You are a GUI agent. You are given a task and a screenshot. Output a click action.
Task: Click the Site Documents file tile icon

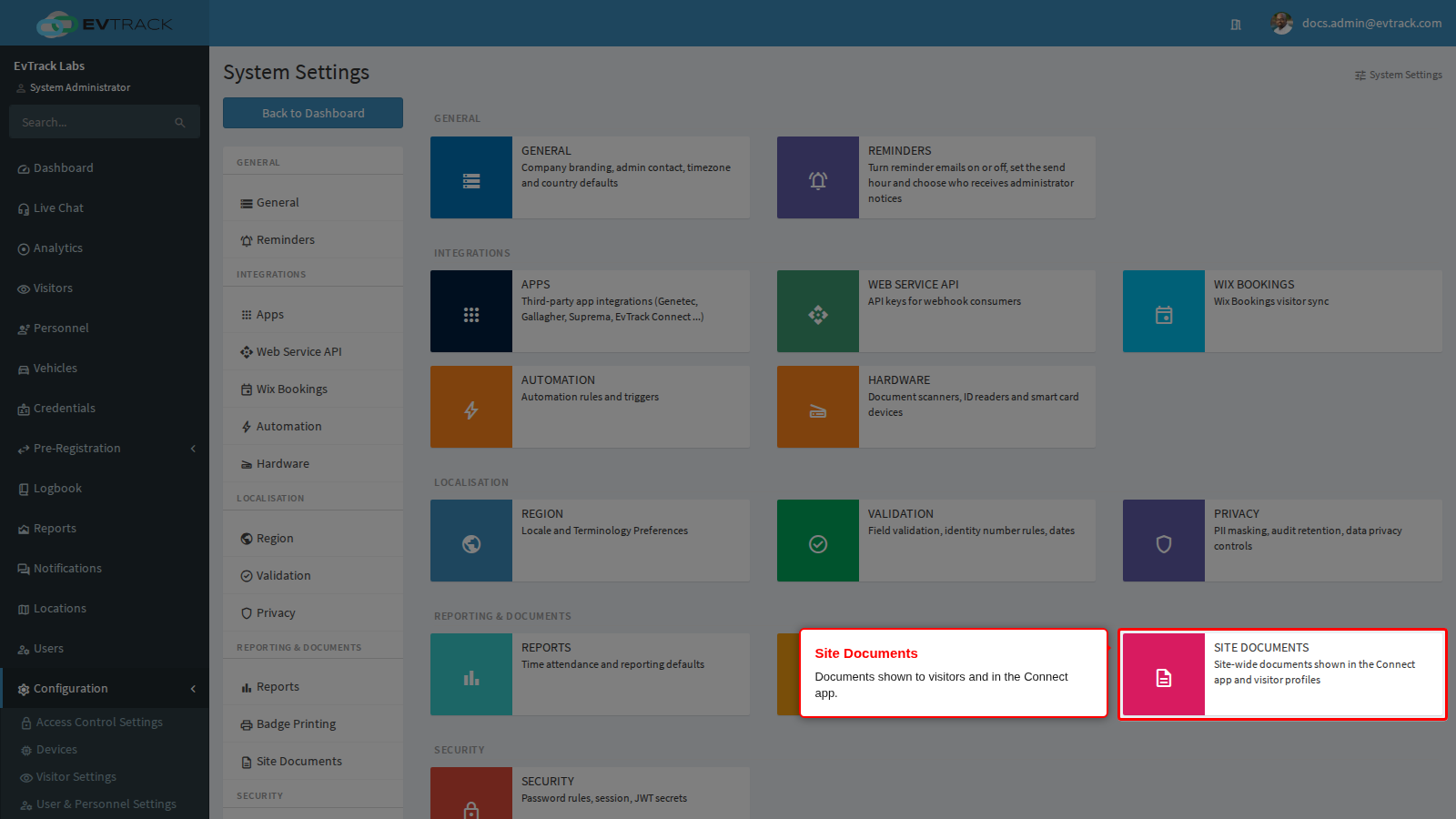click(1164, 674)
